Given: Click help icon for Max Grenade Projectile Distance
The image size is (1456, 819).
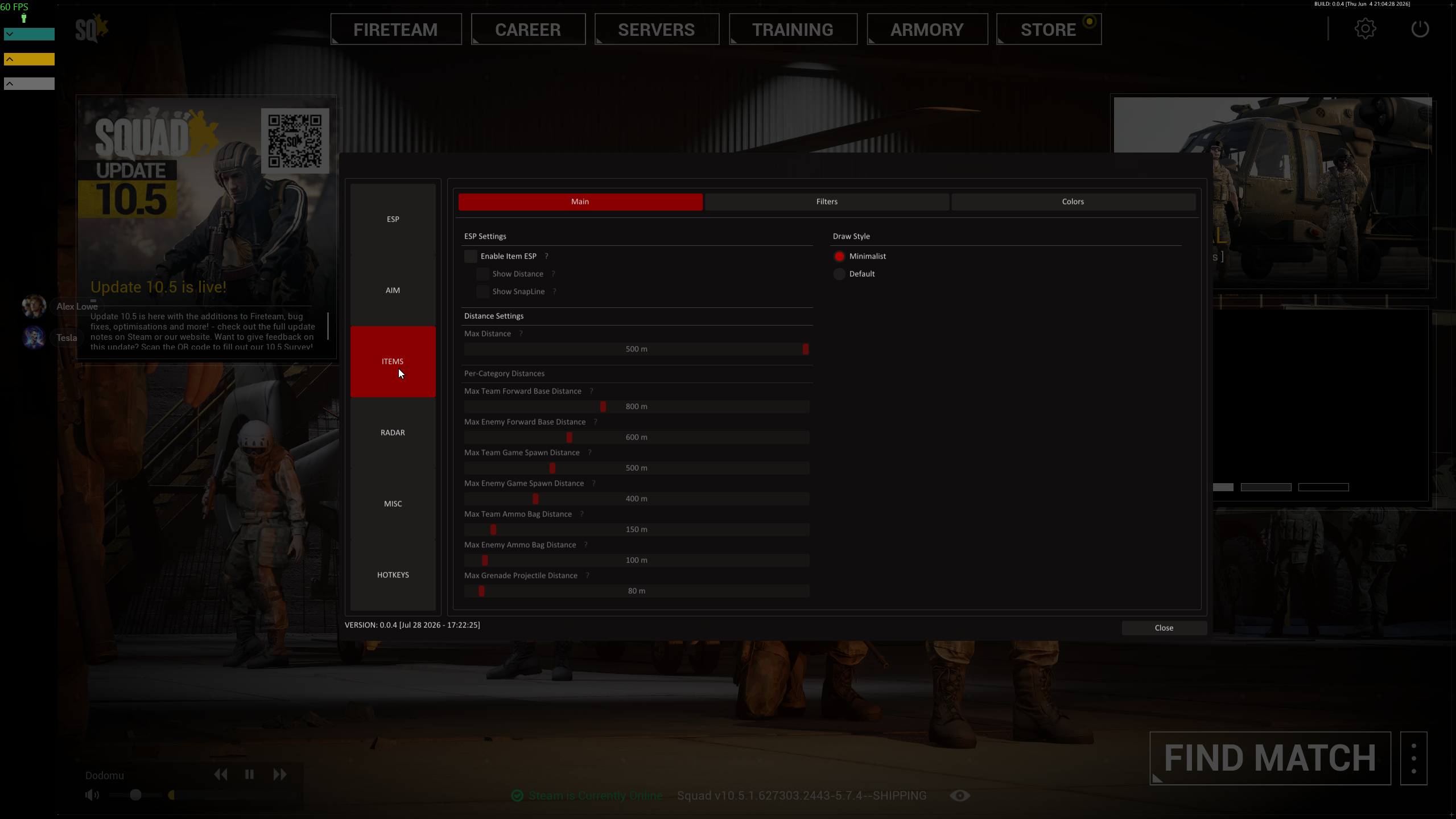Looking at the screenshot, I should click(587, 575).
